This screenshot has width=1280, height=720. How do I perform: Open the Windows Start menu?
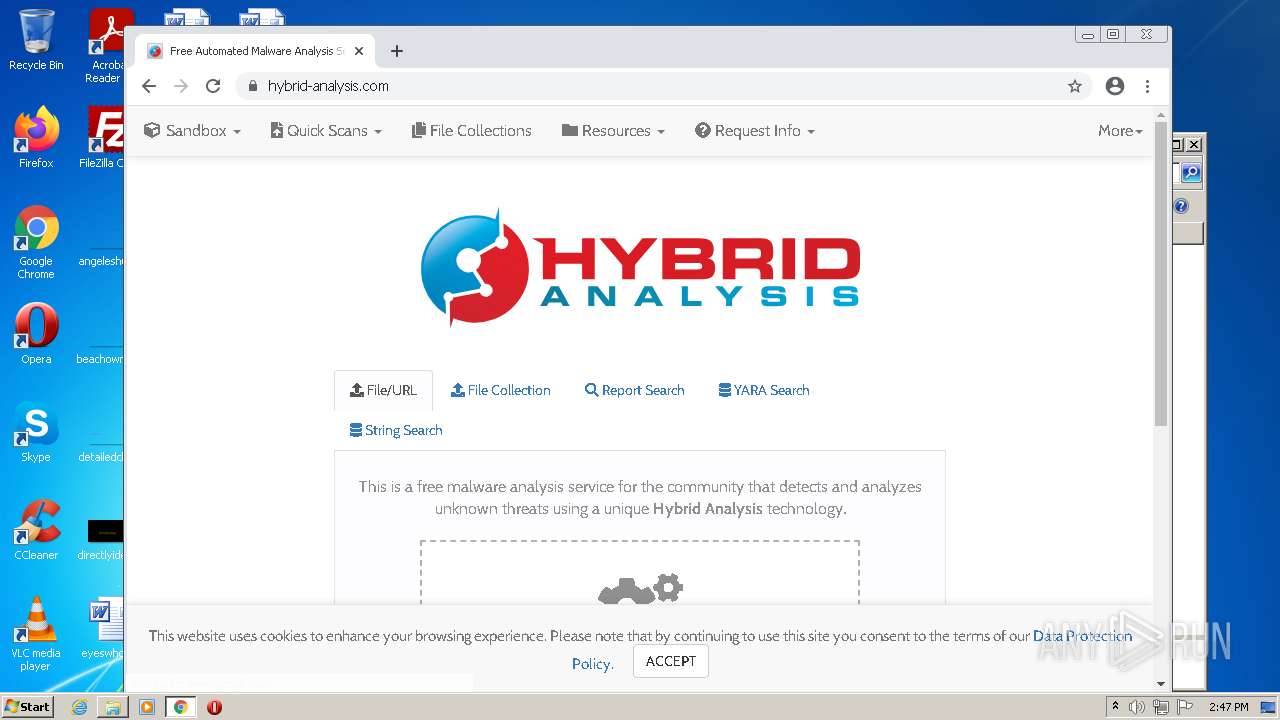28,706
